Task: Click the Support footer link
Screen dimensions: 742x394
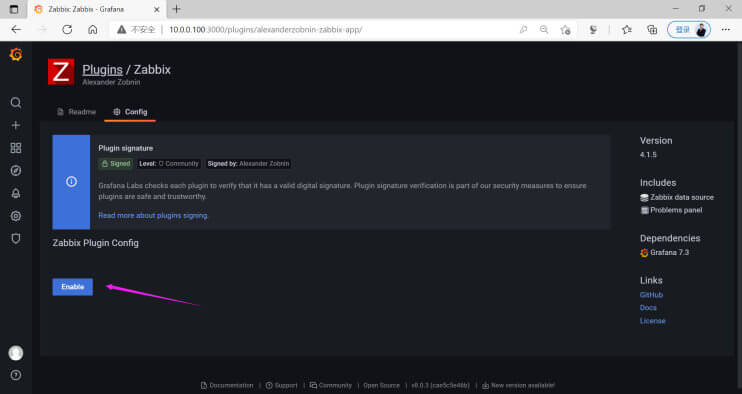Action: pos(281,385)
